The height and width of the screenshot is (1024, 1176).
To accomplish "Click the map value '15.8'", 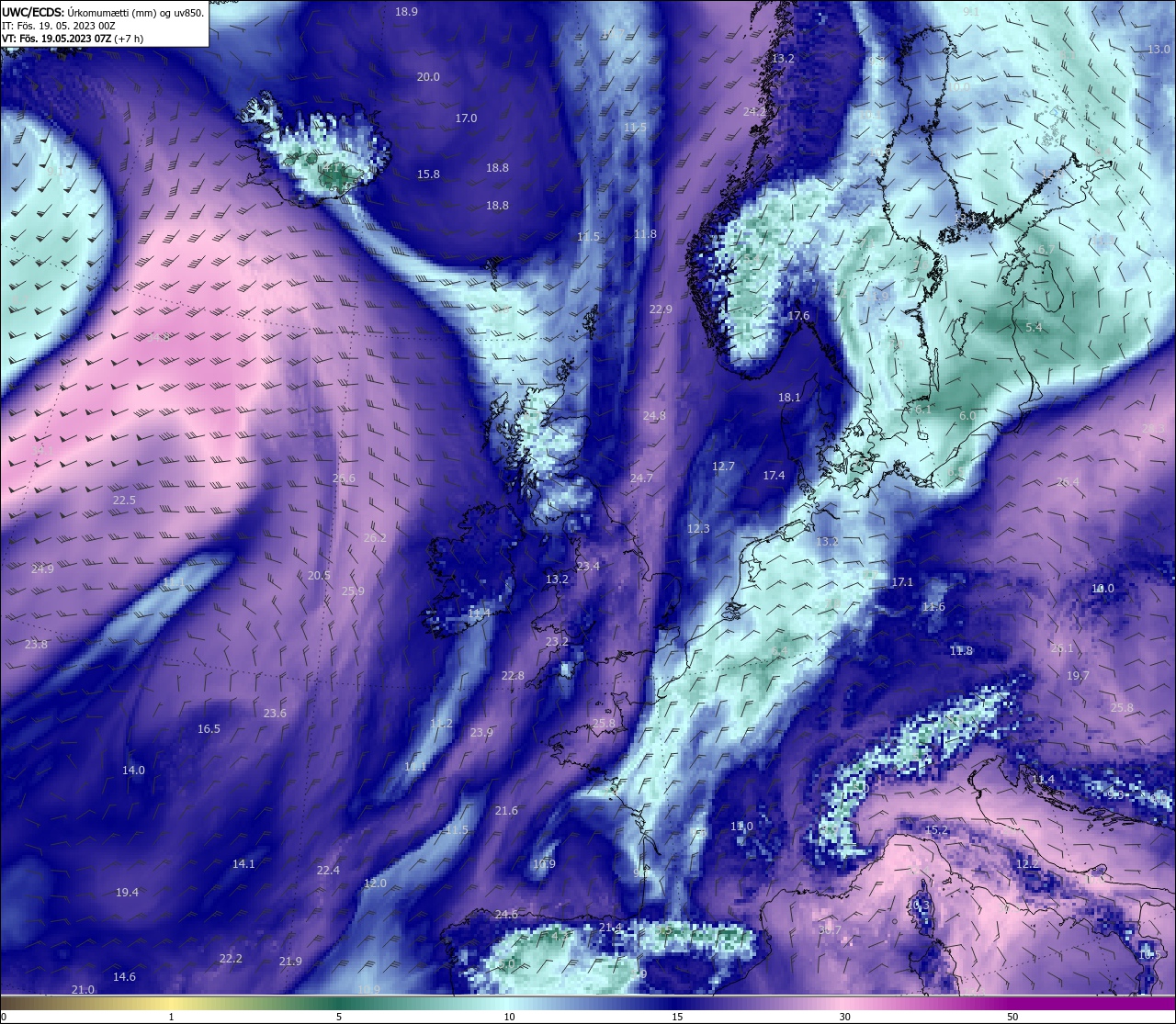I will [x=428, y=174].
